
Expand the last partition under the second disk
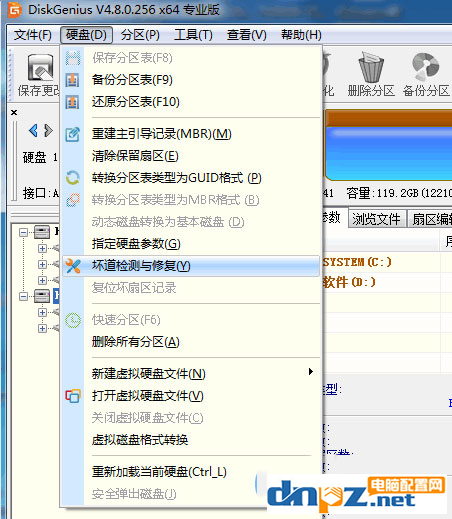42,328
